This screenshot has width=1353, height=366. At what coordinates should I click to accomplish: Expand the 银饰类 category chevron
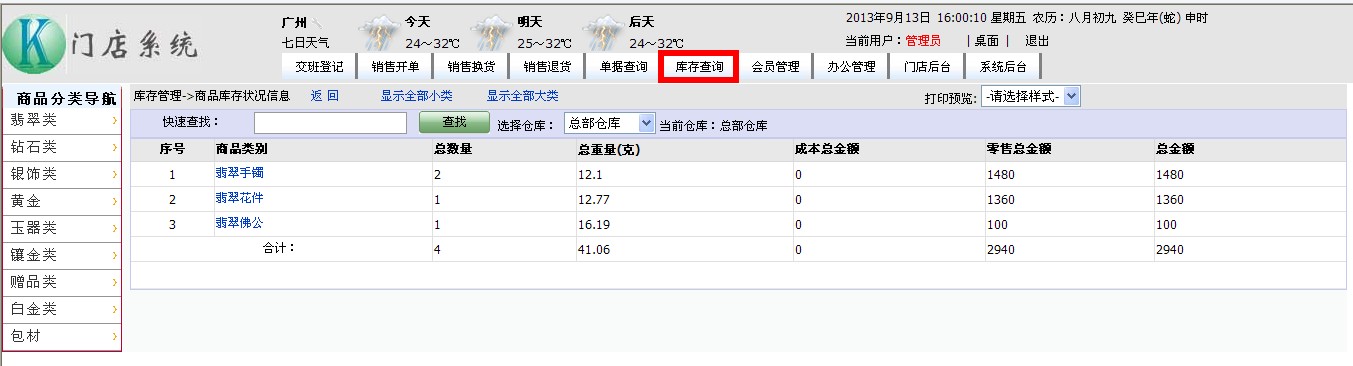click(116, 174)
